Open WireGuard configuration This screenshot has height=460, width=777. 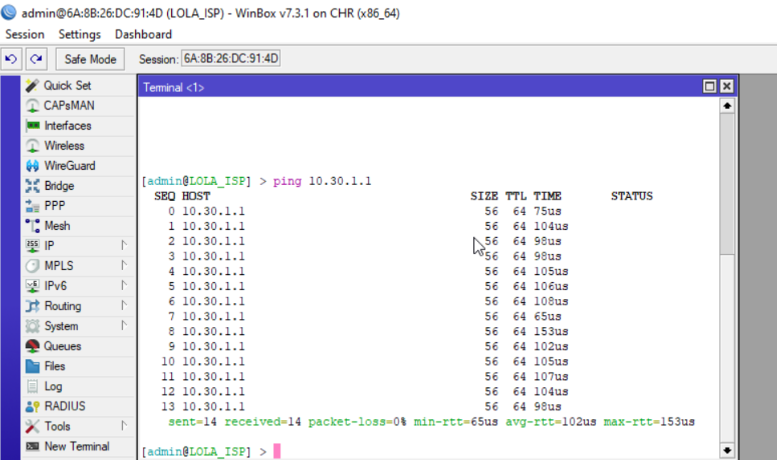click(x=69, y=166)
